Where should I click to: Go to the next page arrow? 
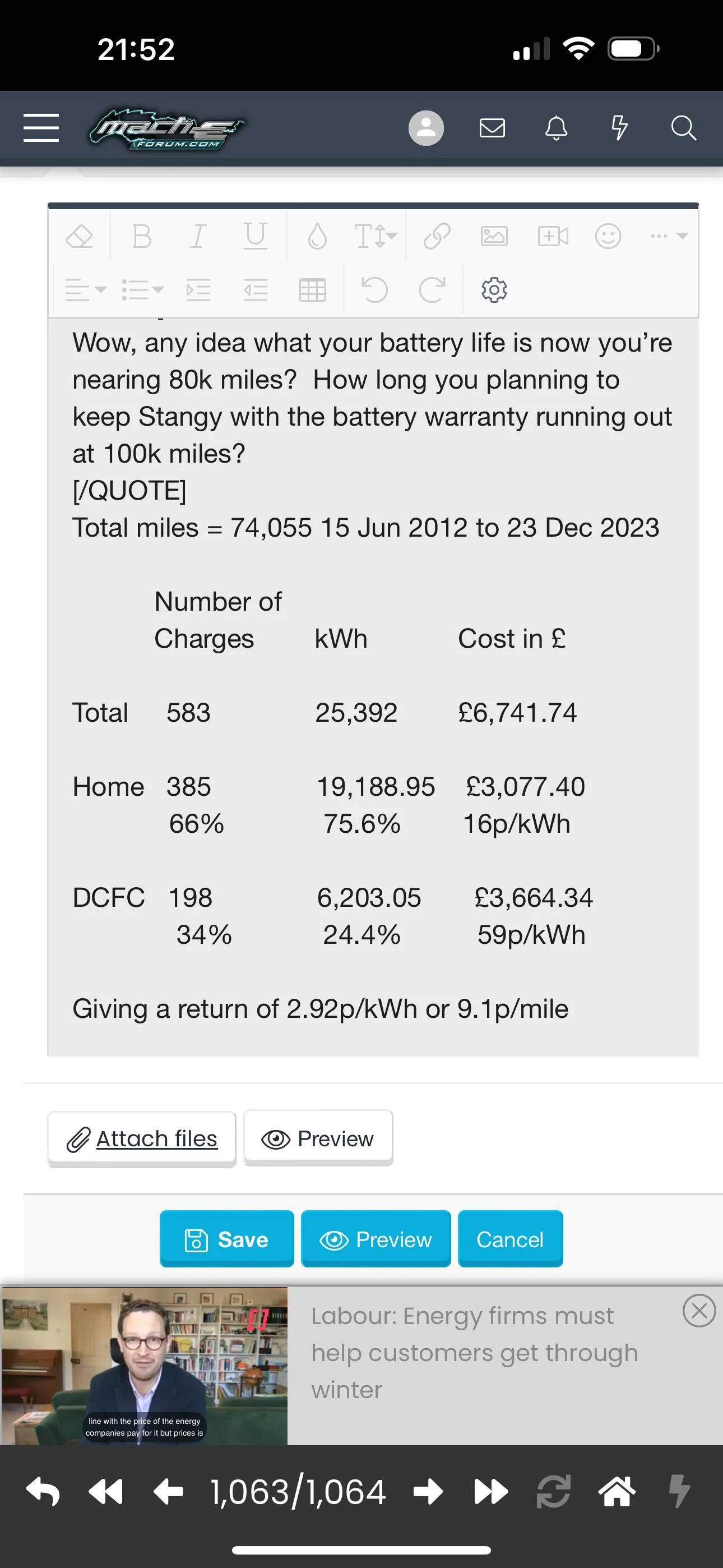pyautogui.click(x=428, y=1492)
